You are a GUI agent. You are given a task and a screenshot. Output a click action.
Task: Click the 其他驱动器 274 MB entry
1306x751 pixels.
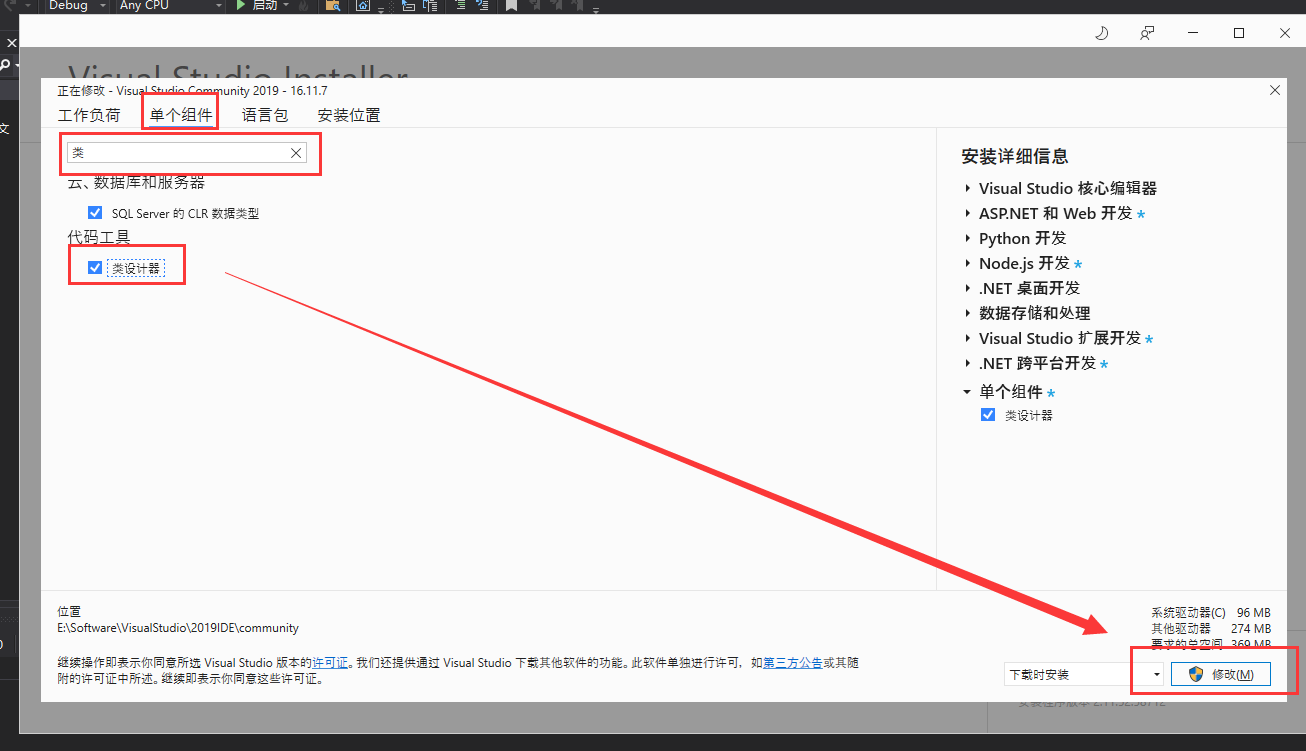(x=1211, y=628)
